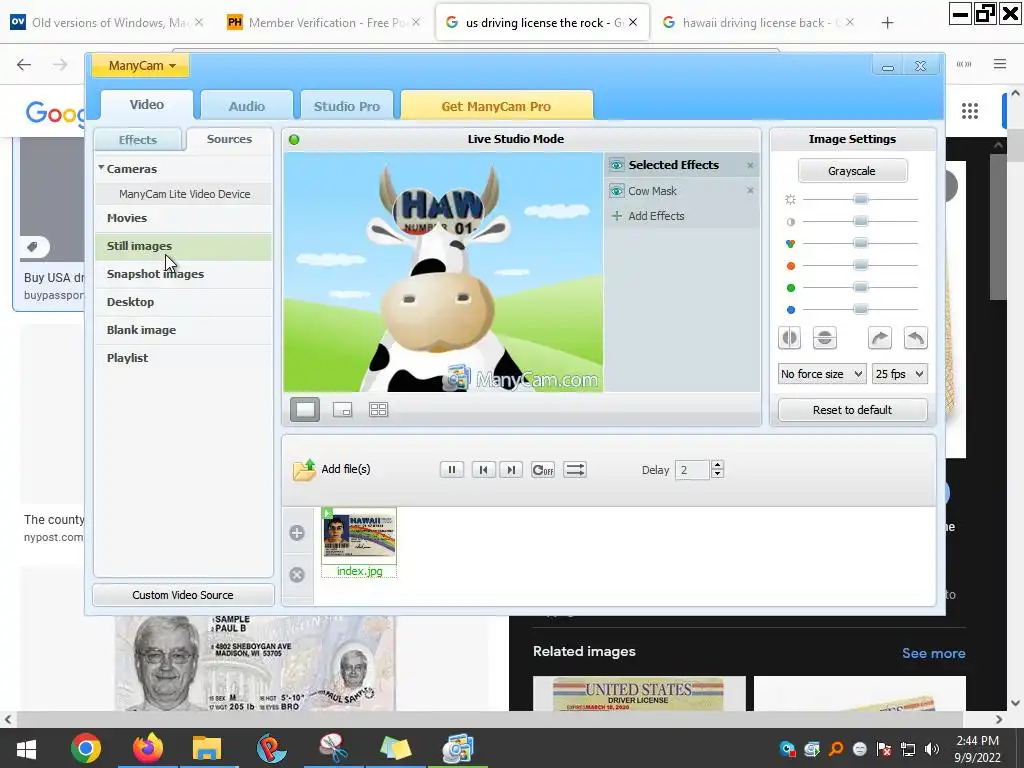The height and width of the screenshot is (768, 1024).
Task: Increase Delay with the up stepper arrow
Action: [x=717, y=465]
